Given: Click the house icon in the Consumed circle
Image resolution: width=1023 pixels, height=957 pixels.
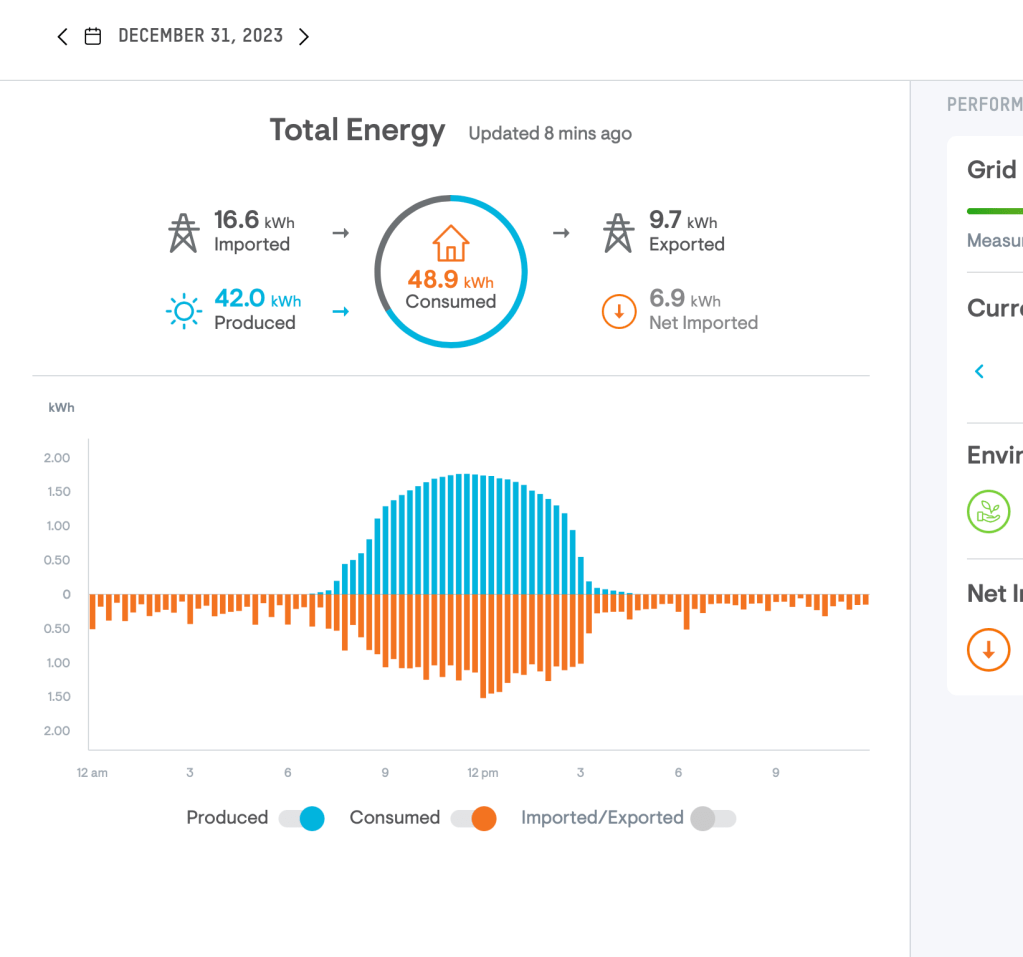Looking at the screenshot, I should 450,243.
